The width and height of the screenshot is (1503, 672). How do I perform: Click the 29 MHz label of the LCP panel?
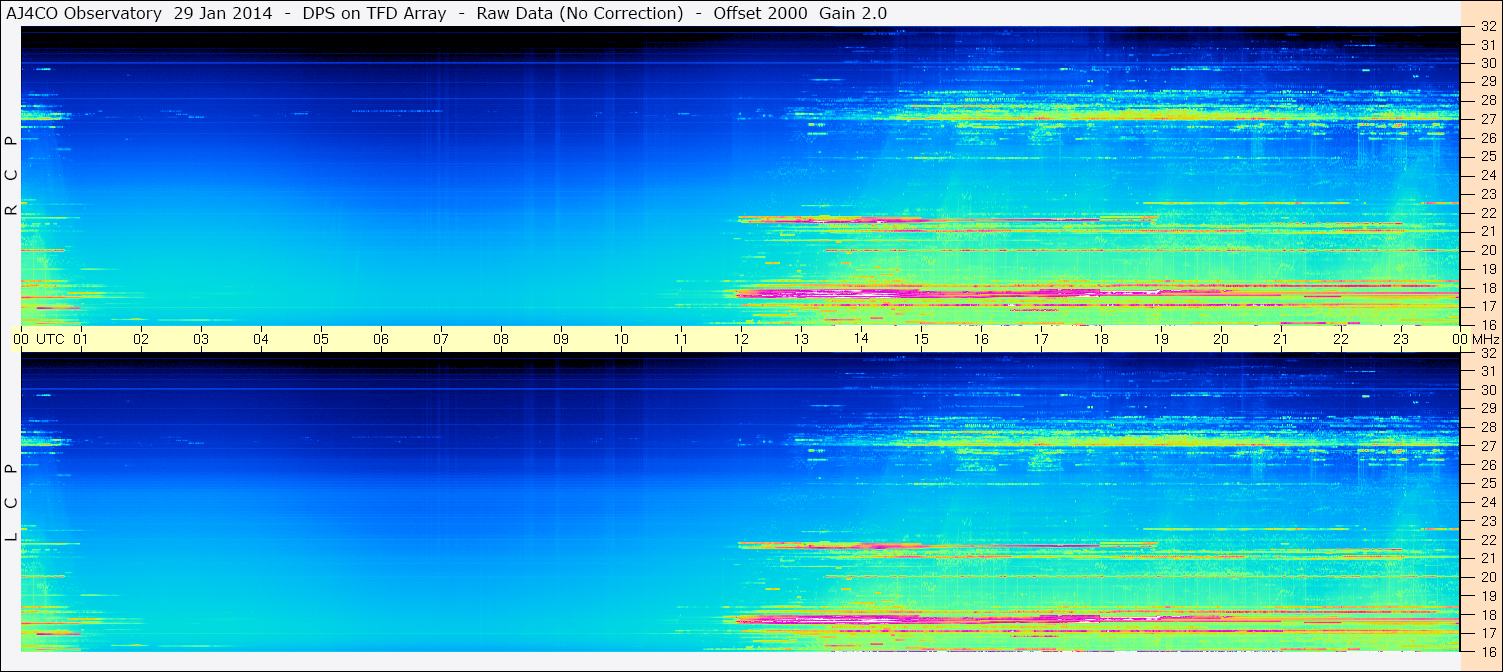pyautogui.click(x=1487, y=408)
